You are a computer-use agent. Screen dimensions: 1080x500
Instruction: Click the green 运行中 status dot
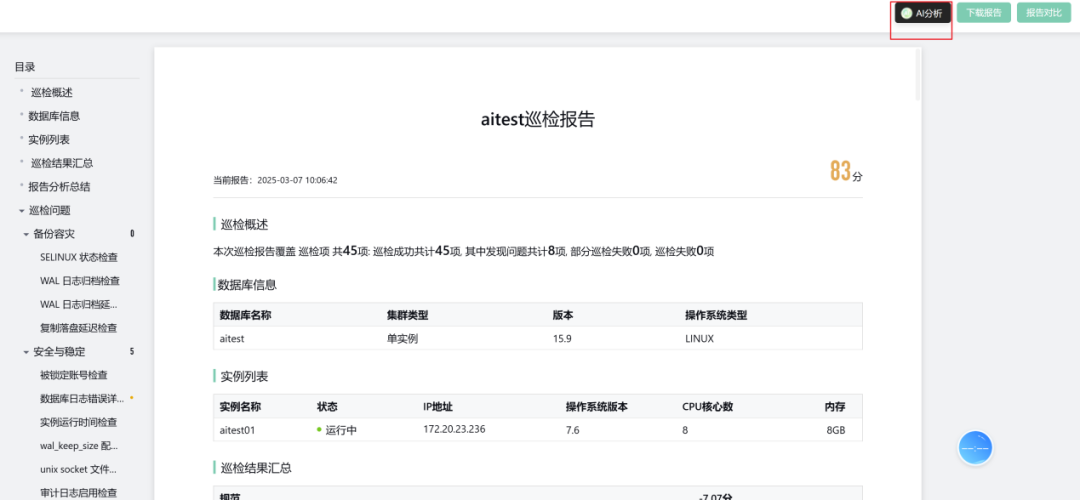pyautogui.click(x=320, y=430)
